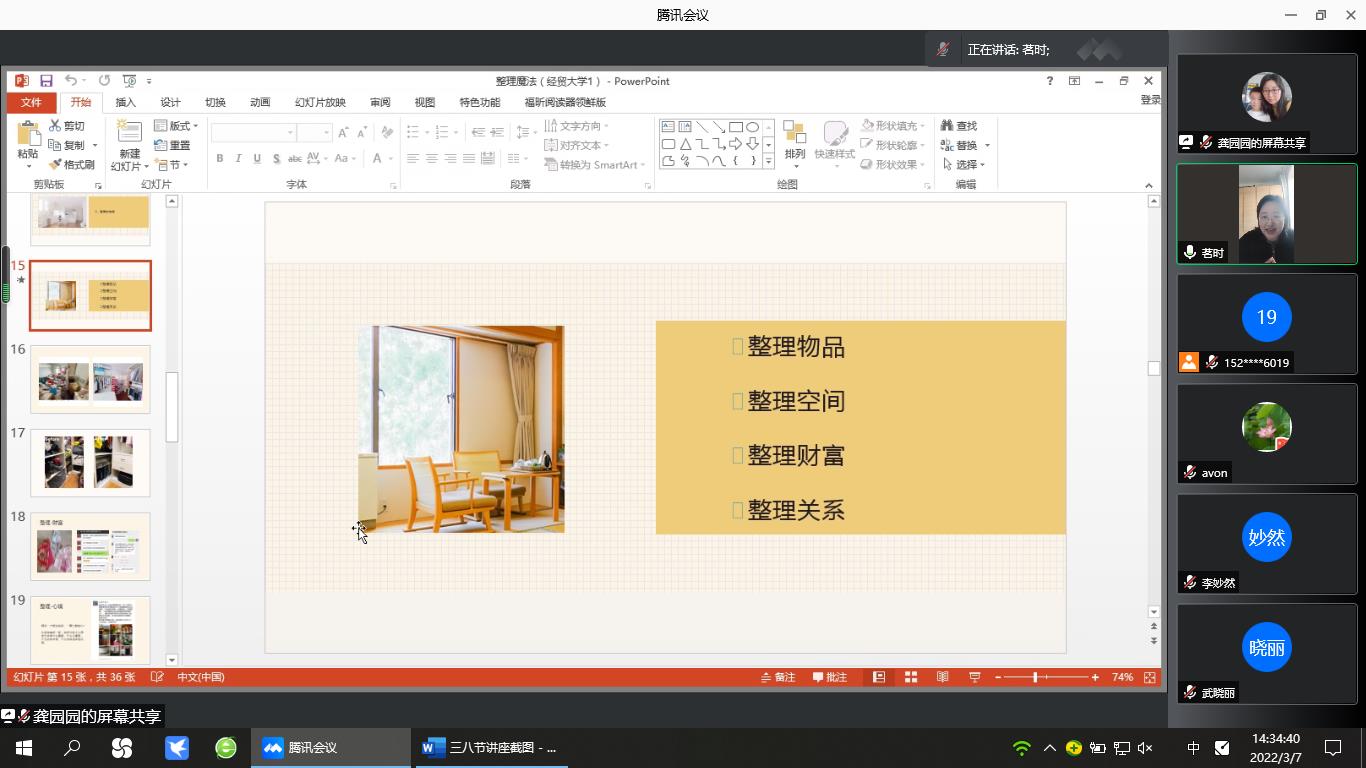Toggle the Comments (批注) pane
1366x768 pixels.
(x=830, y=677)
